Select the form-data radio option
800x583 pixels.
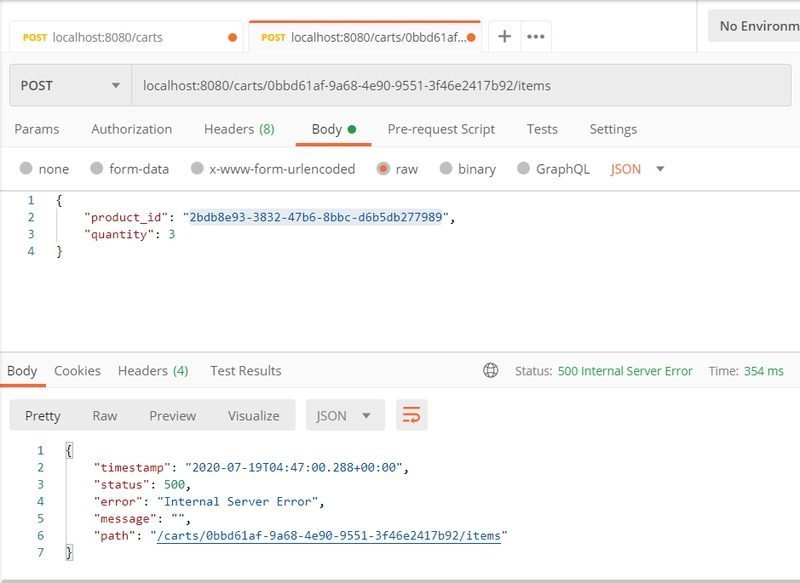(97, 169)
